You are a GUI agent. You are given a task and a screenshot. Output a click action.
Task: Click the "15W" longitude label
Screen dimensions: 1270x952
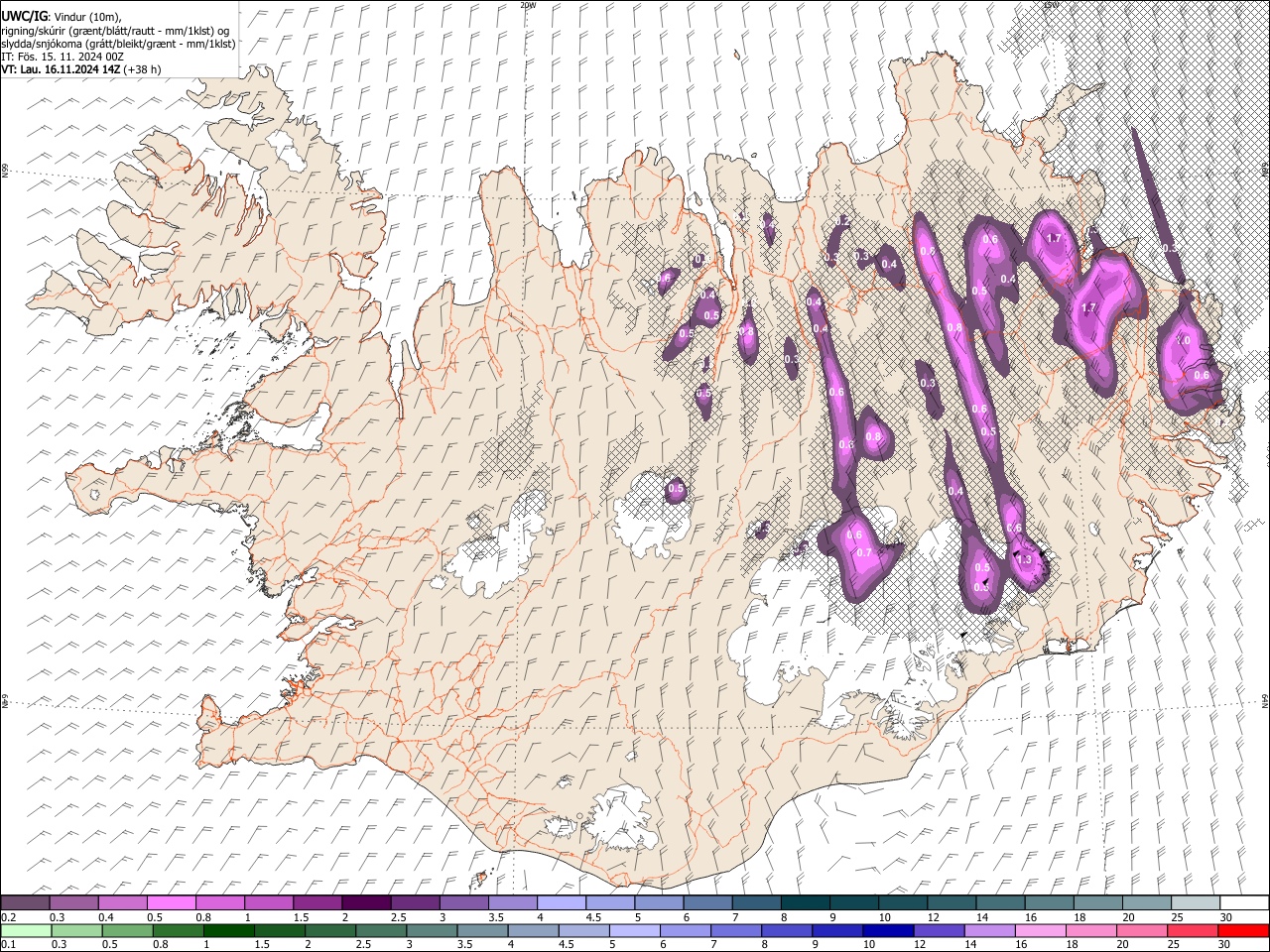(1051, 5)
